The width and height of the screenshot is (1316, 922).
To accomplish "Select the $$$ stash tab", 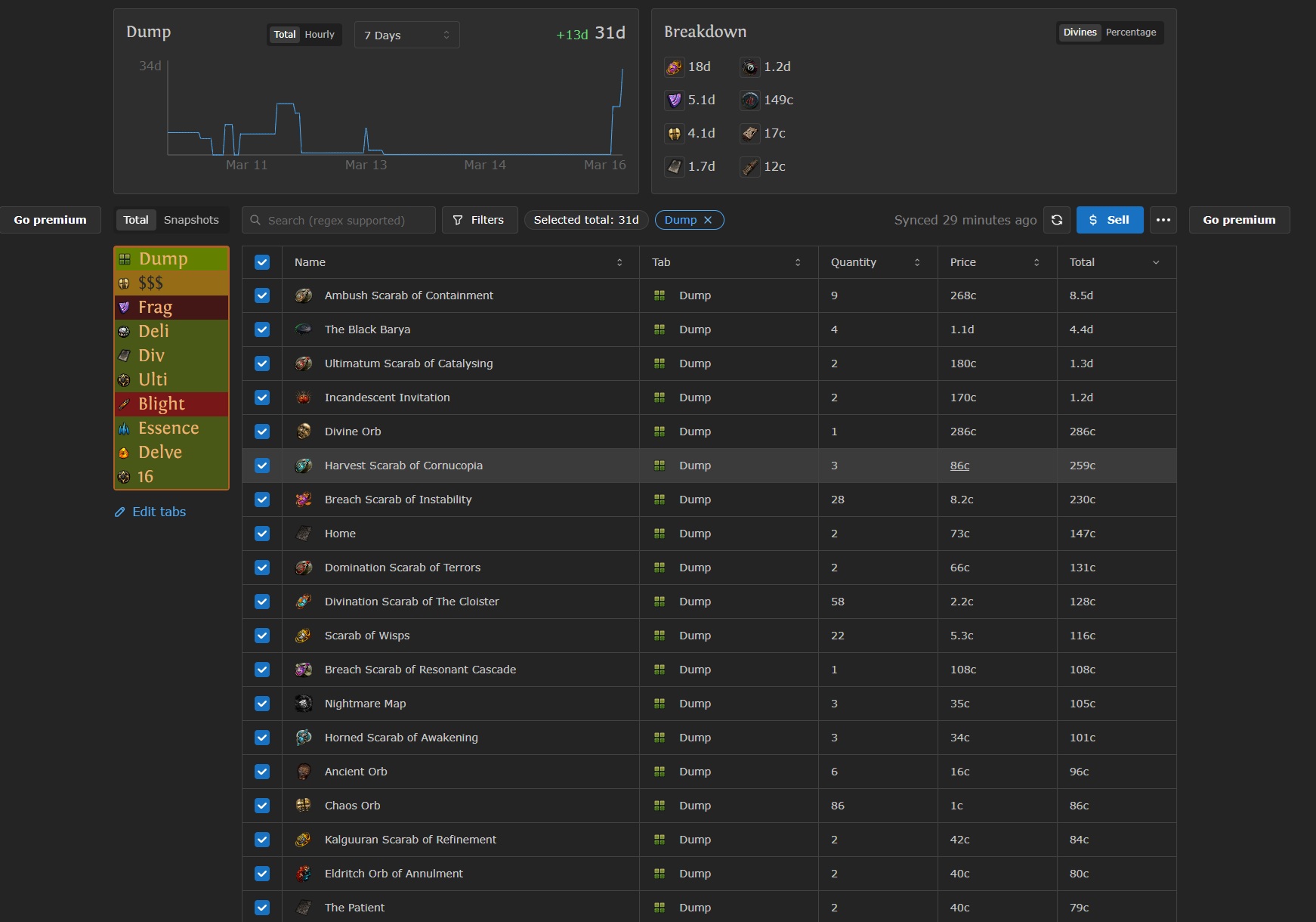I will [x=171, y=283].
